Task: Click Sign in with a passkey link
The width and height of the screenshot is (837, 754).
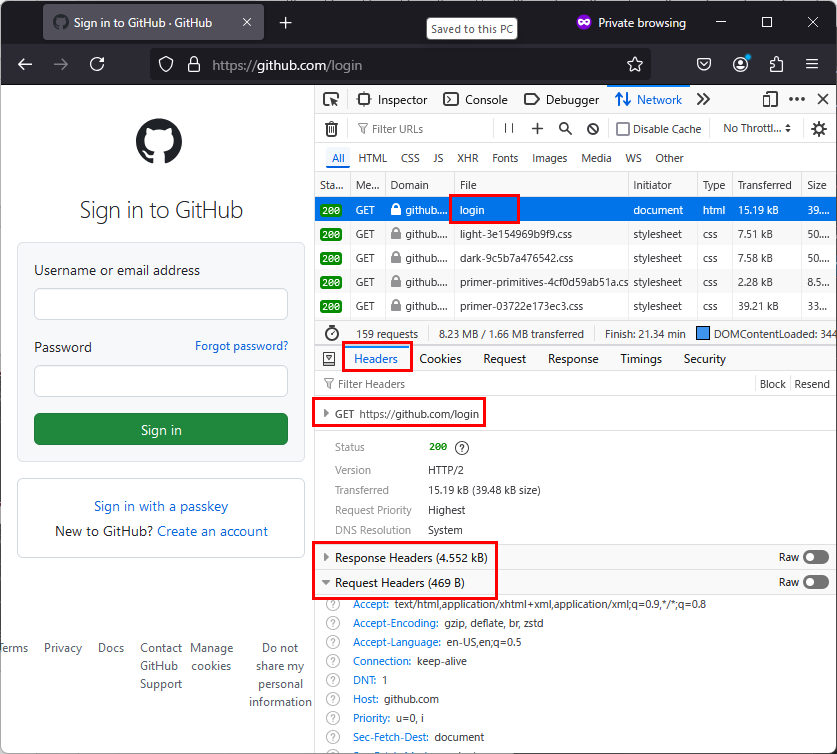Action: [161, 506]
